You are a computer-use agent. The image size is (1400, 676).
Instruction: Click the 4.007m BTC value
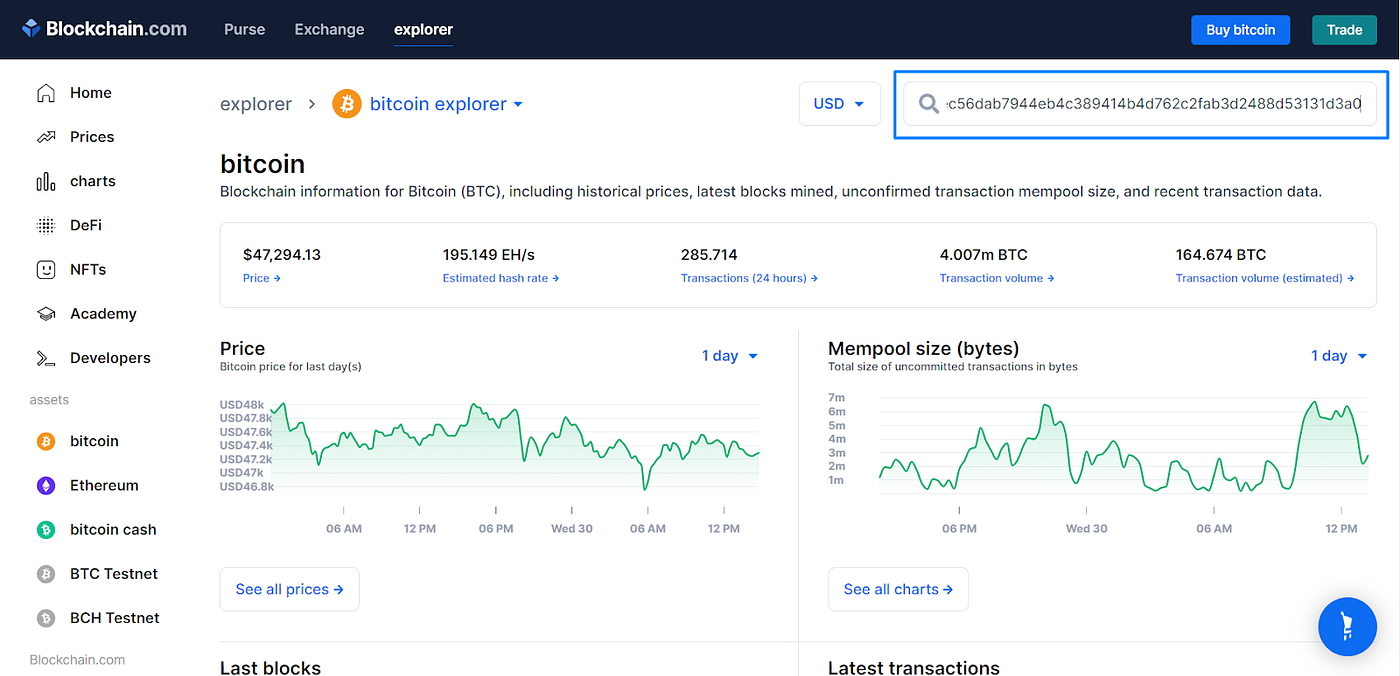point(984,255)
